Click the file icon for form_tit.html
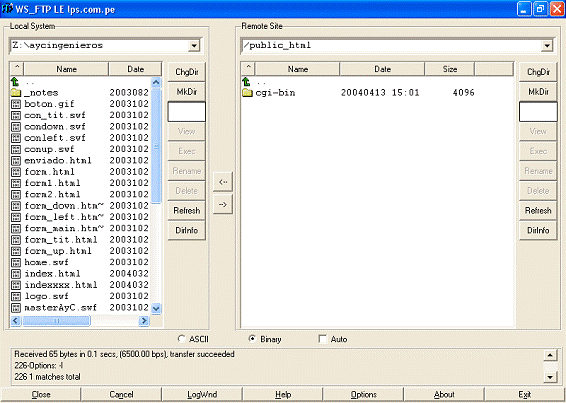Image resolution: width=566 pixels, height=403 pixels. pos(16,240)
